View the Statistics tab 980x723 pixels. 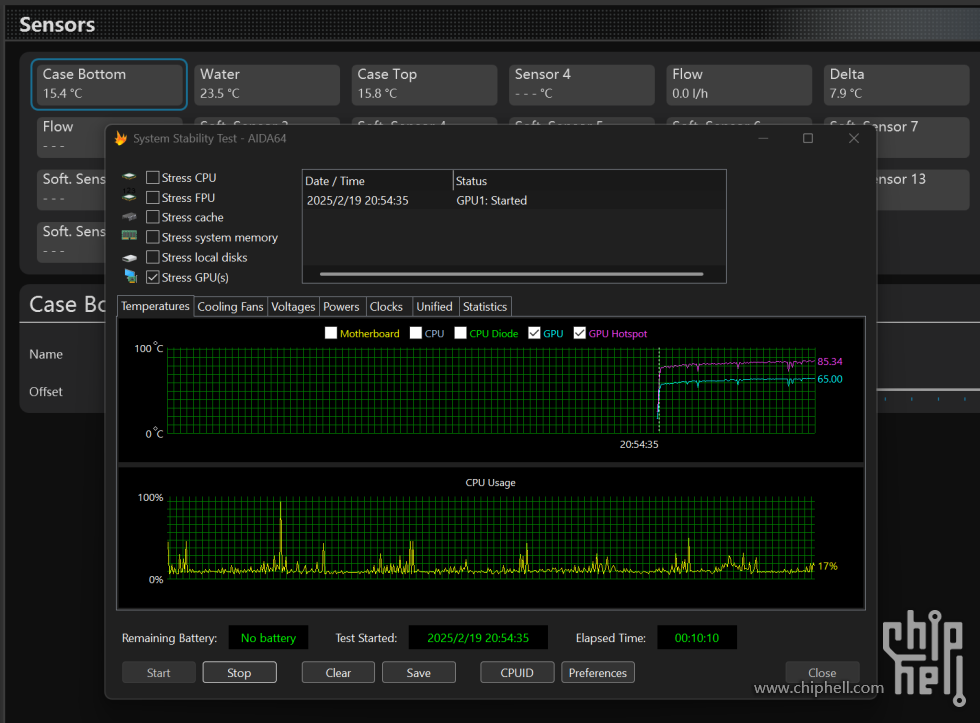coord(485,307)
